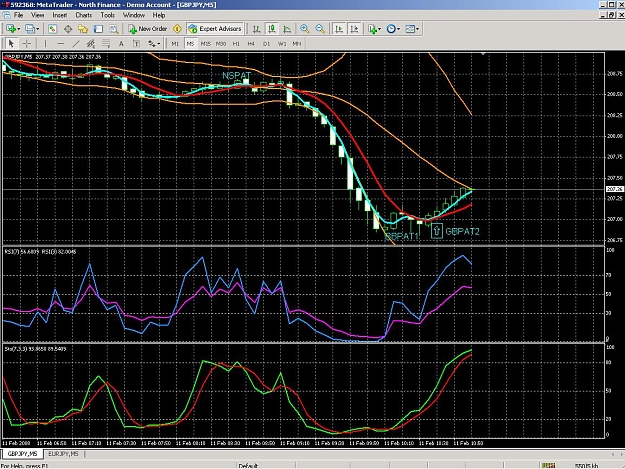Switch chart to W1 timeframe

click(x=282, y=43)
